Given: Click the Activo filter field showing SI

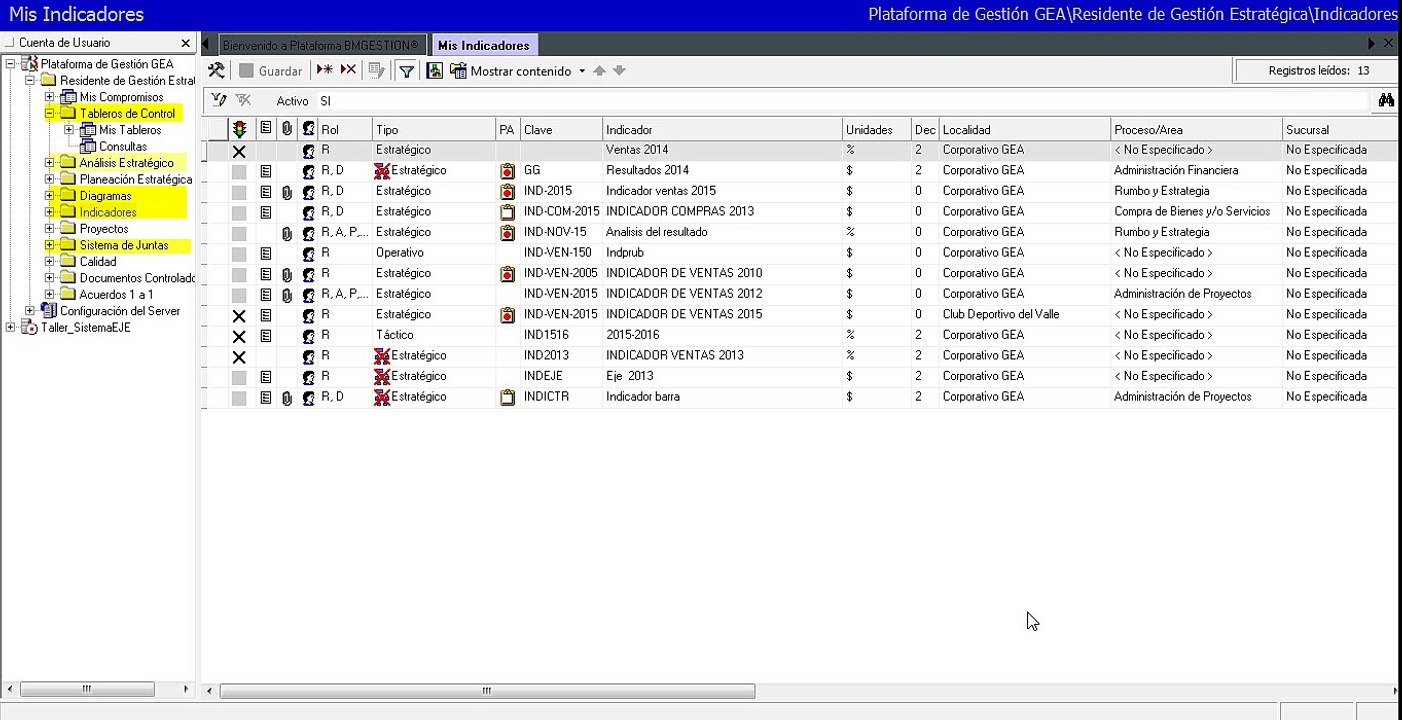Looking at the screenshot, I should (x=841, y=101).
